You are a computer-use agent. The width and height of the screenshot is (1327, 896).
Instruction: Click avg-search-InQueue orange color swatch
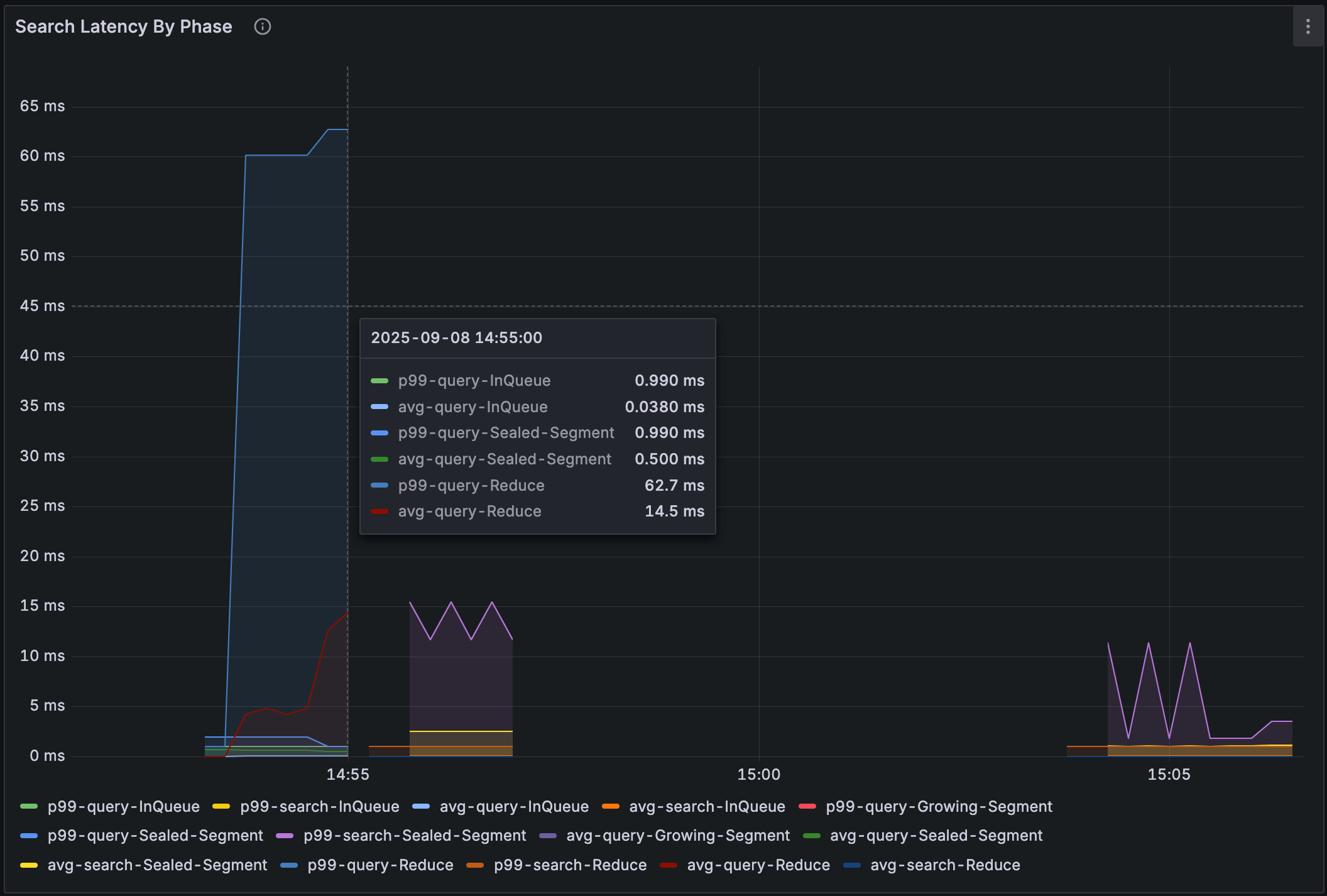pos(610,806)
